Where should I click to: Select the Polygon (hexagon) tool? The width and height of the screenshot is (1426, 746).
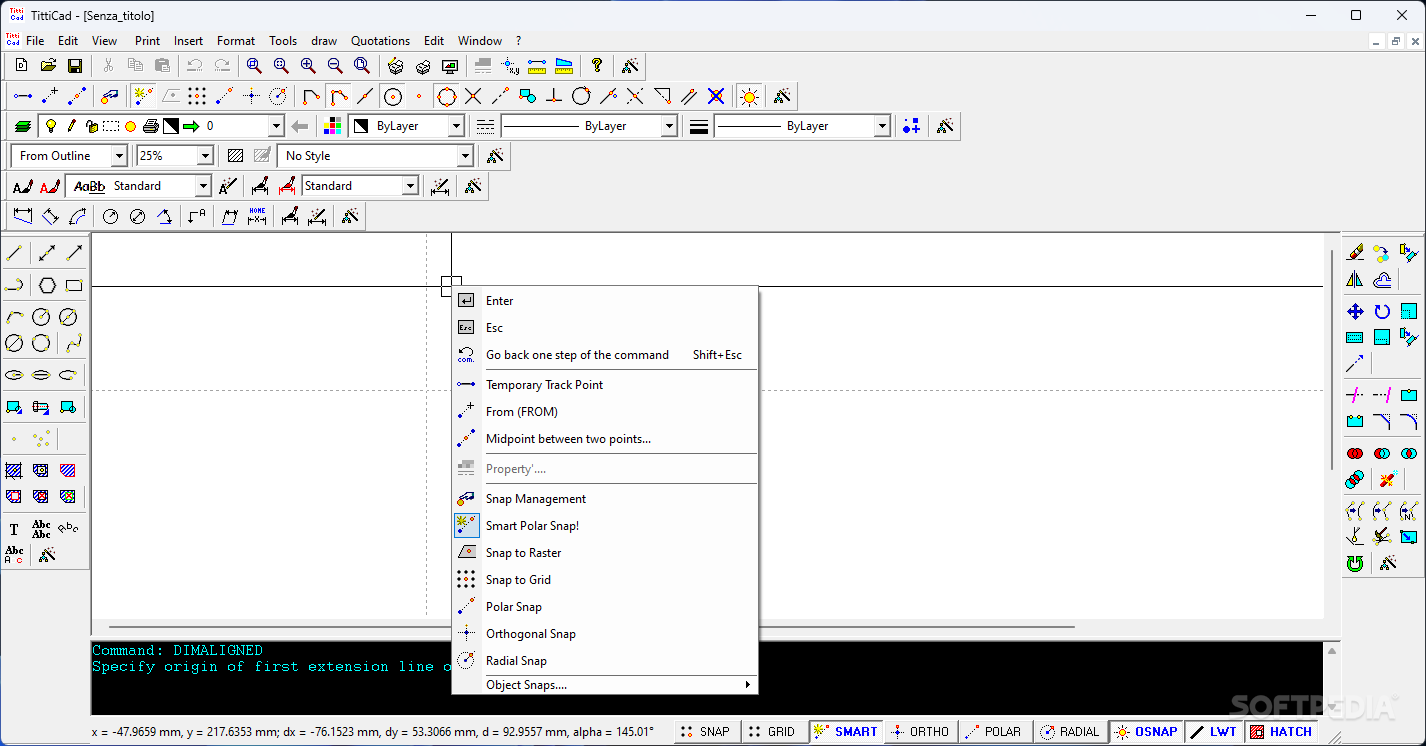coord(47,285)
